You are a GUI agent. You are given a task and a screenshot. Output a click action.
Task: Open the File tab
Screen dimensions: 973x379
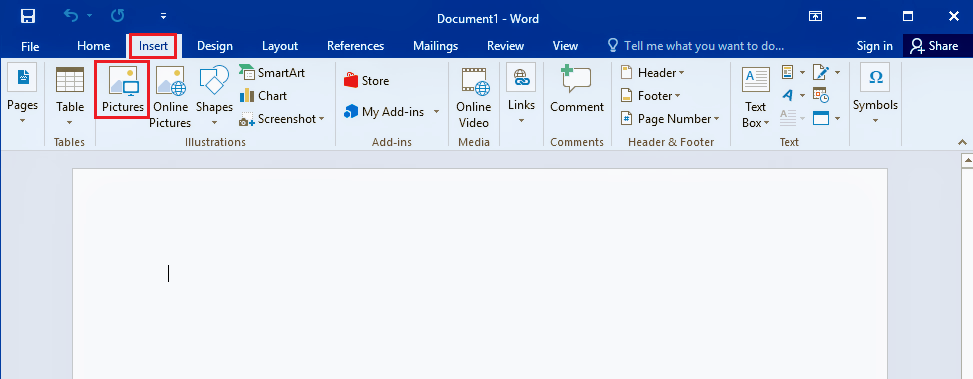tap(30, 46)
